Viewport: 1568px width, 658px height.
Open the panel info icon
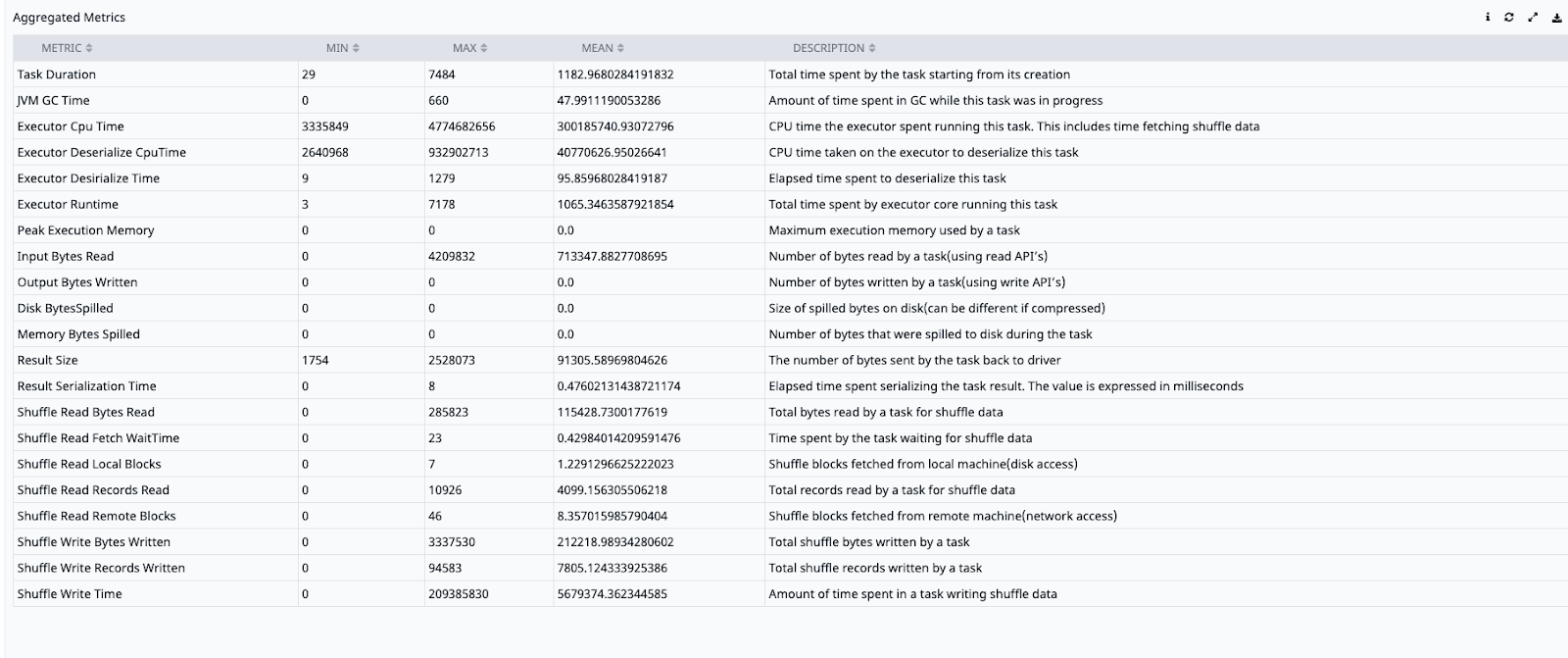tap(1488, 18)
